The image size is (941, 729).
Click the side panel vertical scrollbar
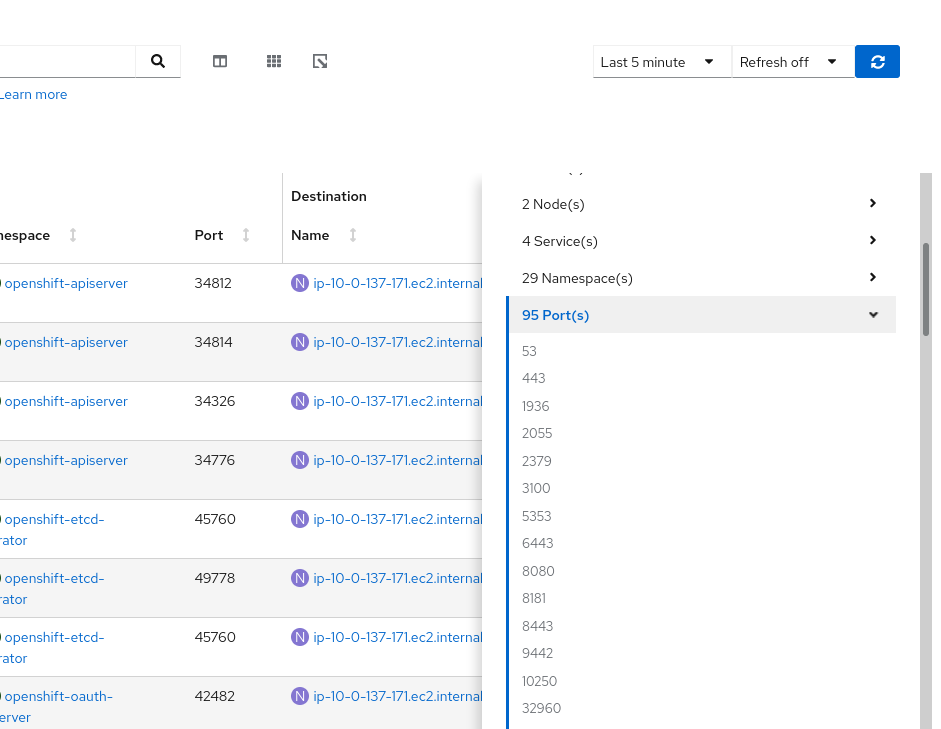[x=926, y=288]
